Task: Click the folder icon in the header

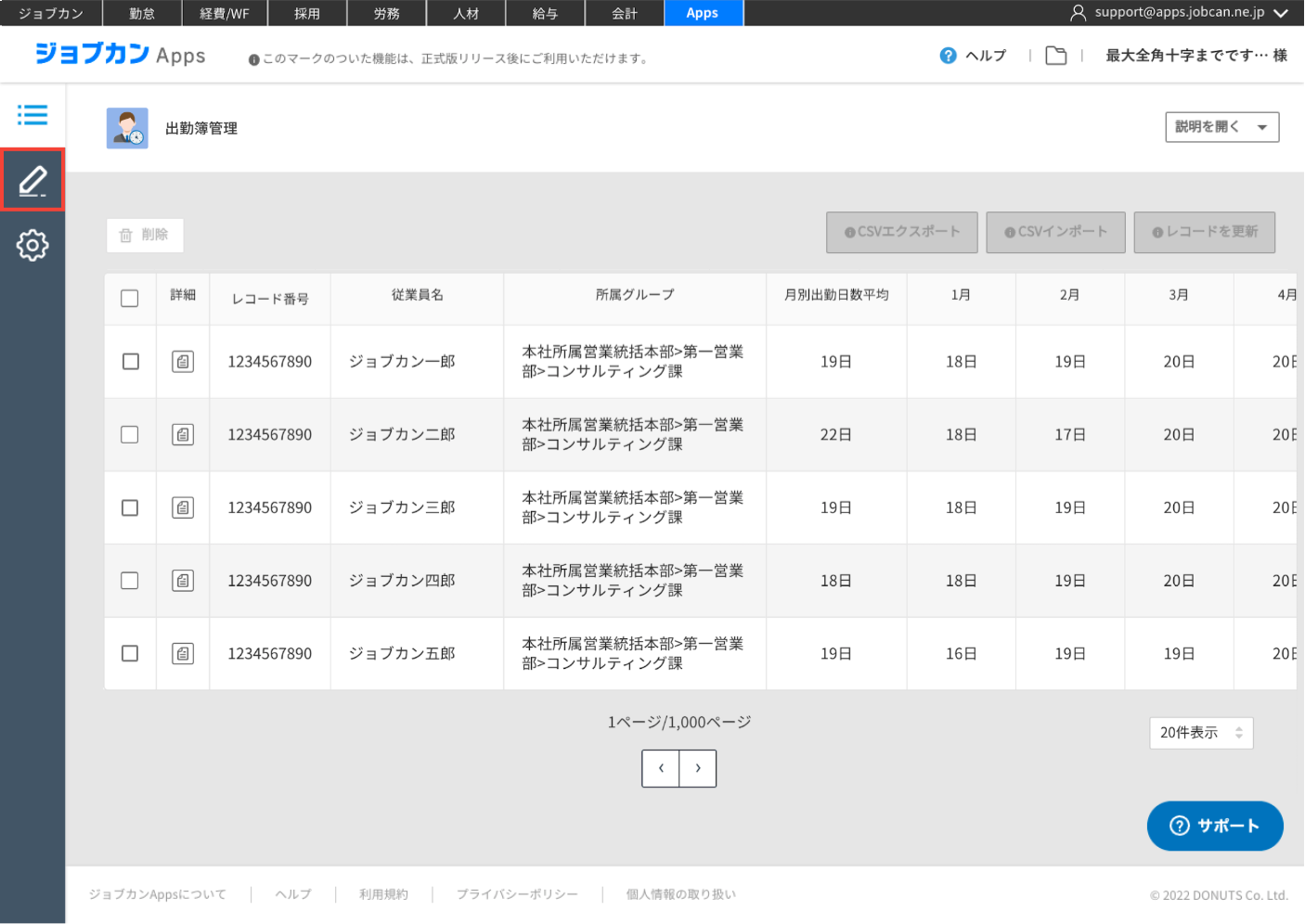Action: (1055, 56)
